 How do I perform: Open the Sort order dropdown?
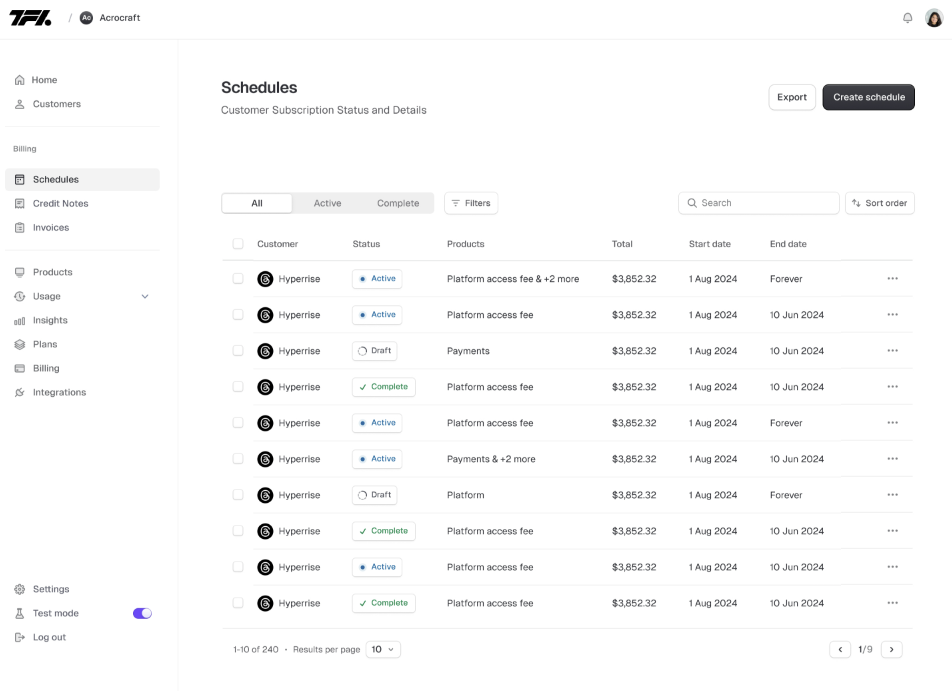879,203
